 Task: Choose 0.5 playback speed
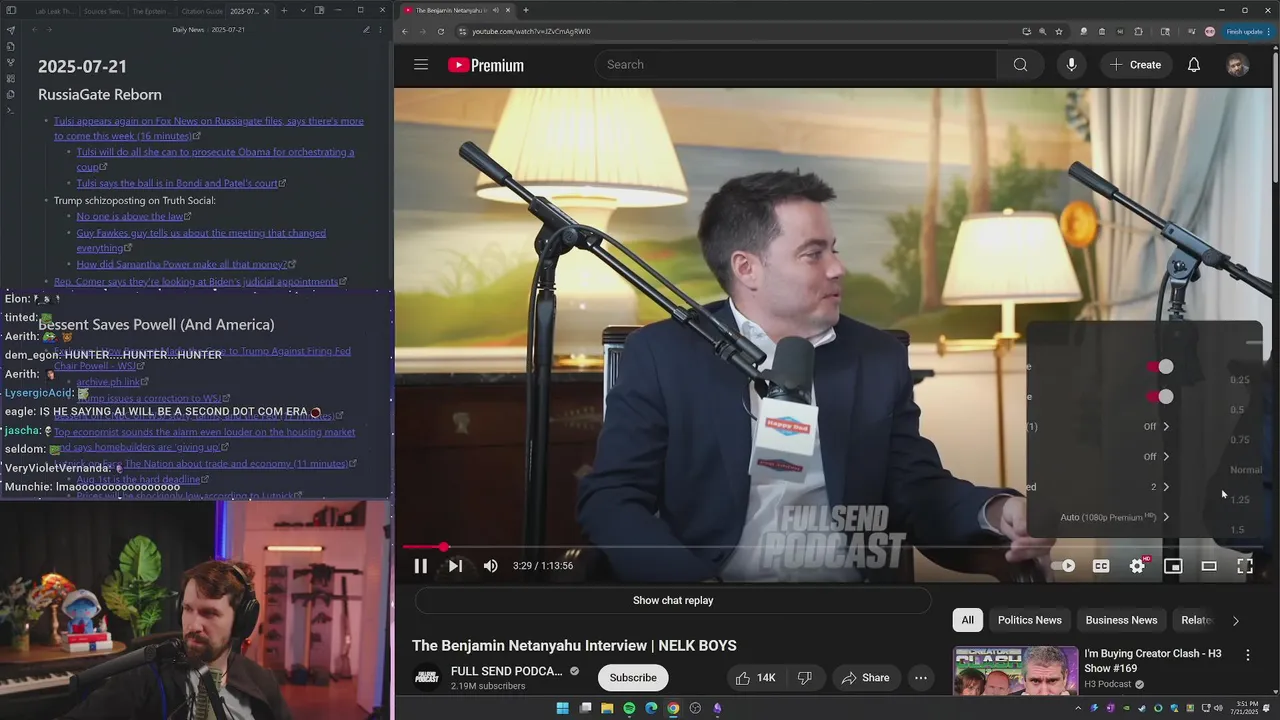pyautogui.click(x=1238, y=410)
